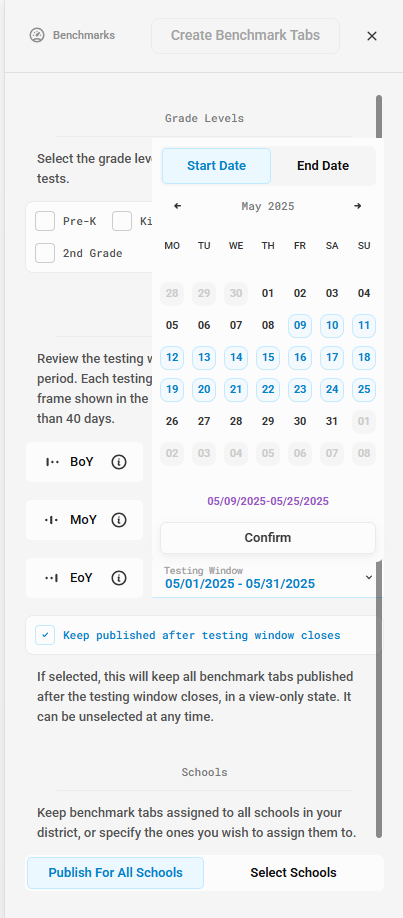Click the panel's vertical scrollbar
The width and height of the screenshot is (403, 918).
pos(379,465)
